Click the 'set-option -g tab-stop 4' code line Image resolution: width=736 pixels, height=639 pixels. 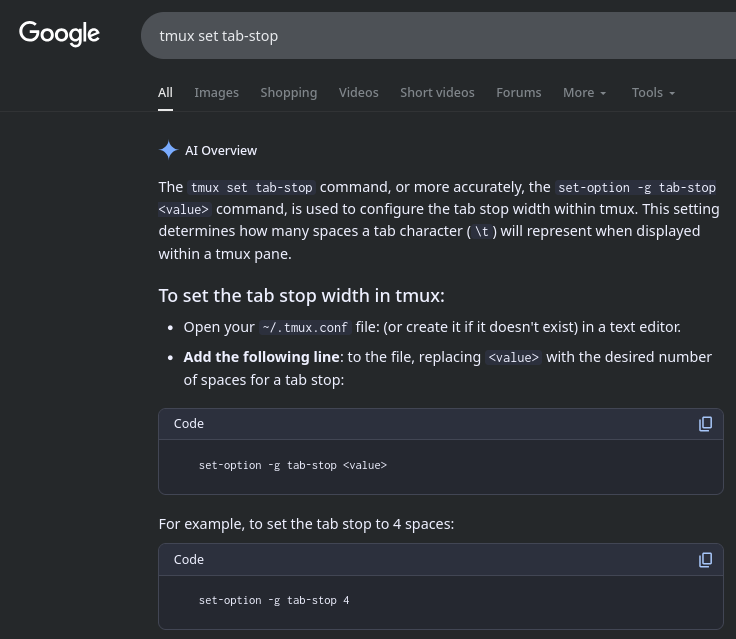pos(274,601)
